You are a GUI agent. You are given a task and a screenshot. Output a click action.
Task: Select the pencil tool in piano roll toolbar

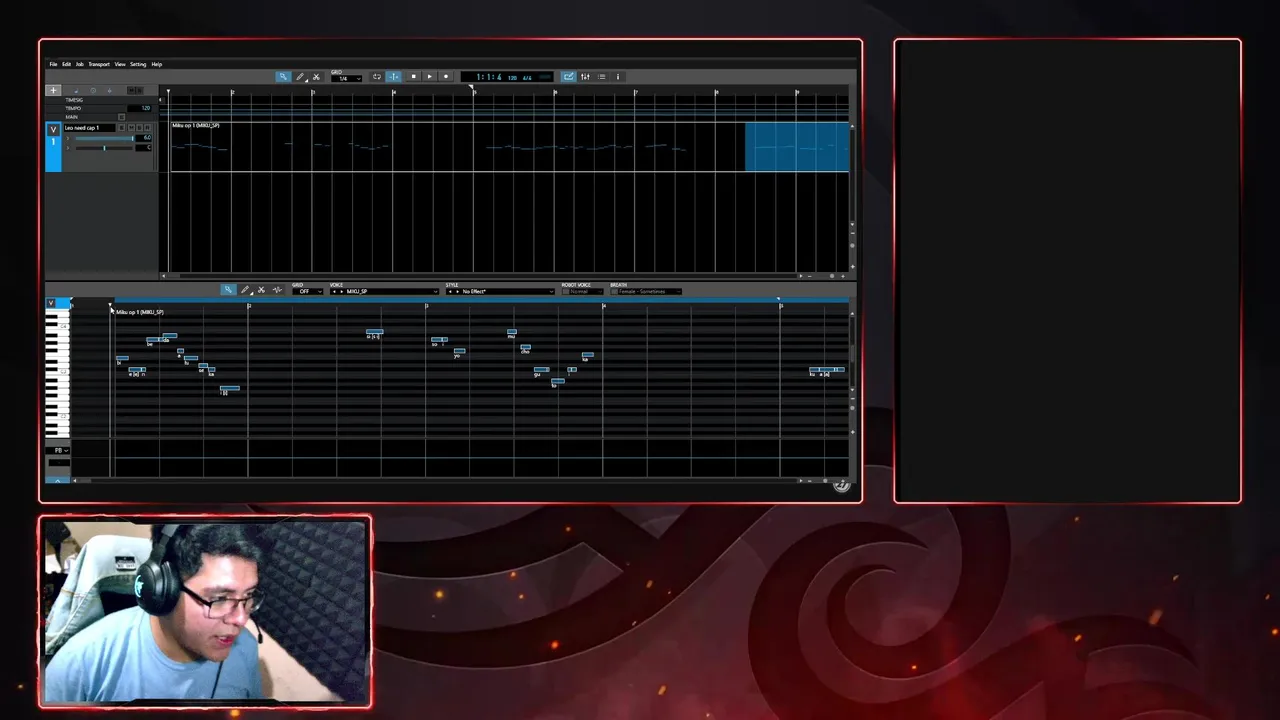[x=245, y=290]
